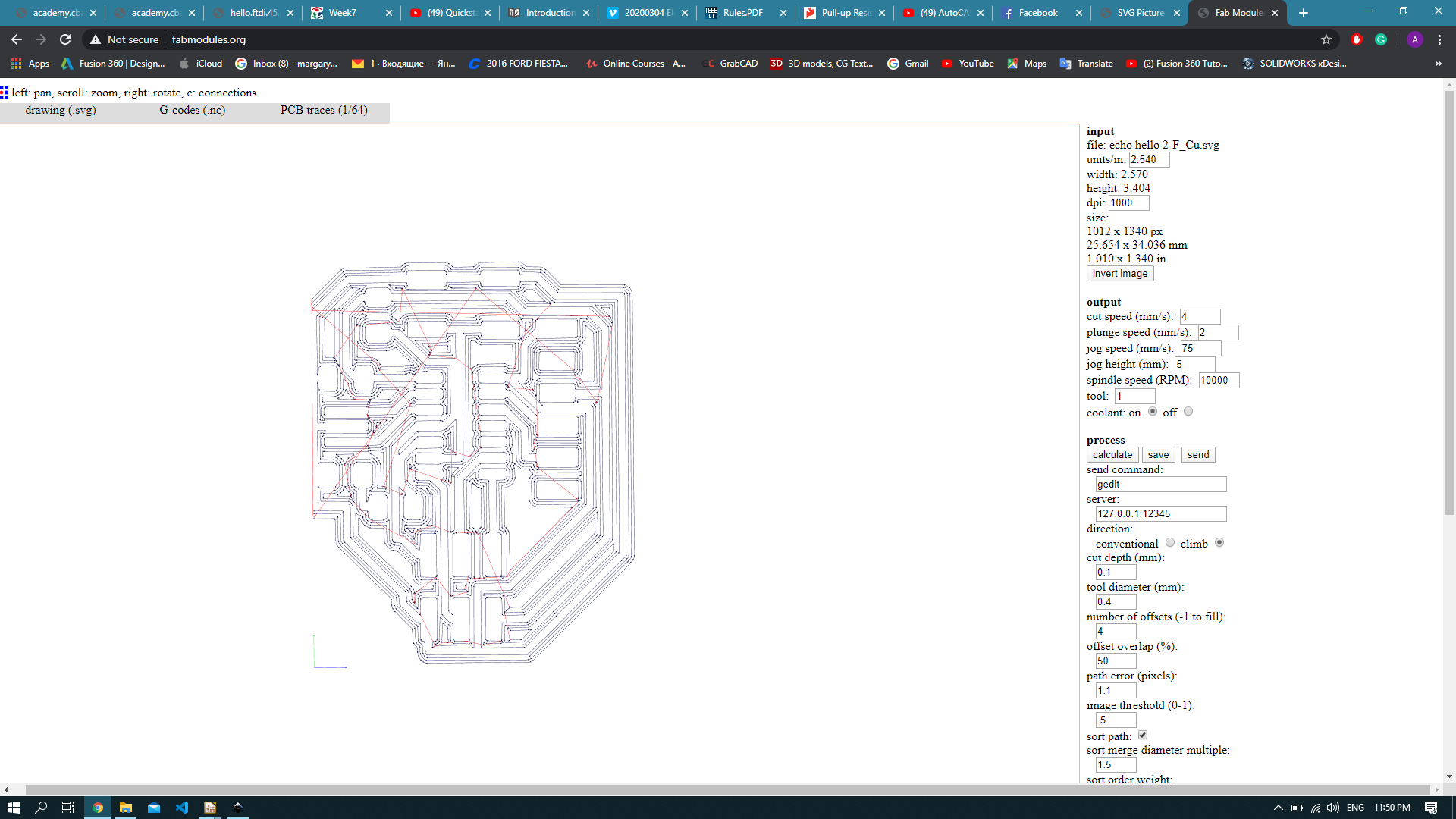This screenshot has height=819, width=1456.
Task: Click the save button
Action: pos(1158,455)
